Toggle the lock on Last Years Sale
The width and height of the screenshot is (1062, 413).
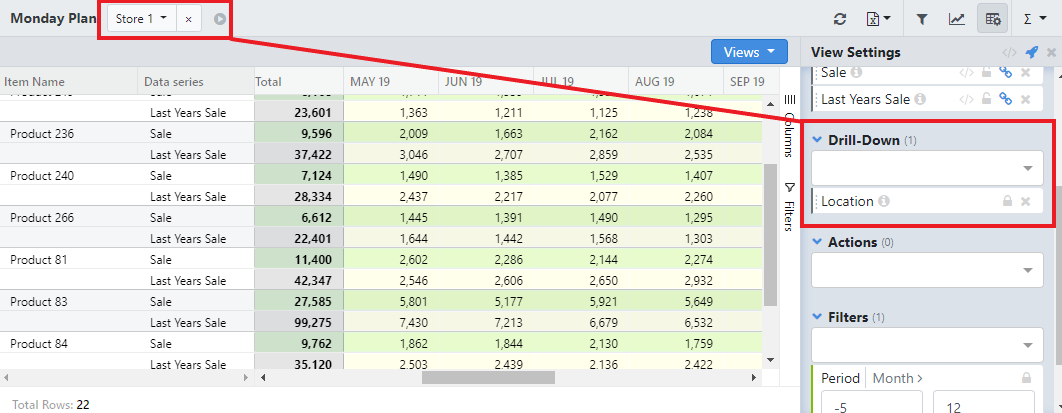(x=987, y=99)
